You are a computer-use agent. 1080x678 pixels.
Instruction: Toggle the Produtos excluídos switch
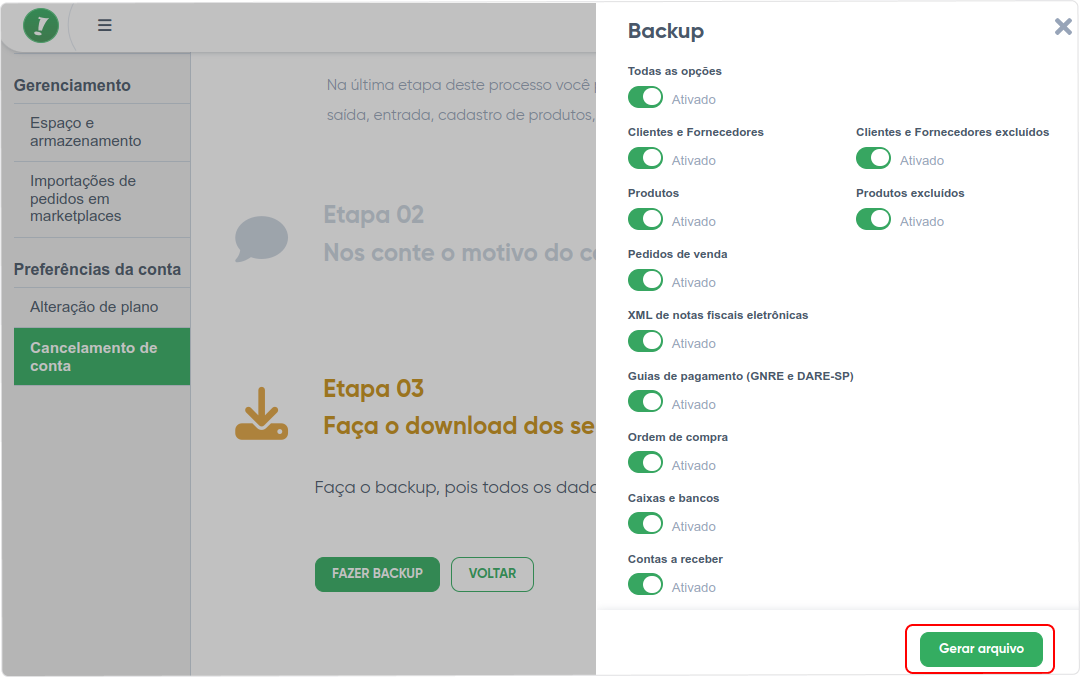873,219
